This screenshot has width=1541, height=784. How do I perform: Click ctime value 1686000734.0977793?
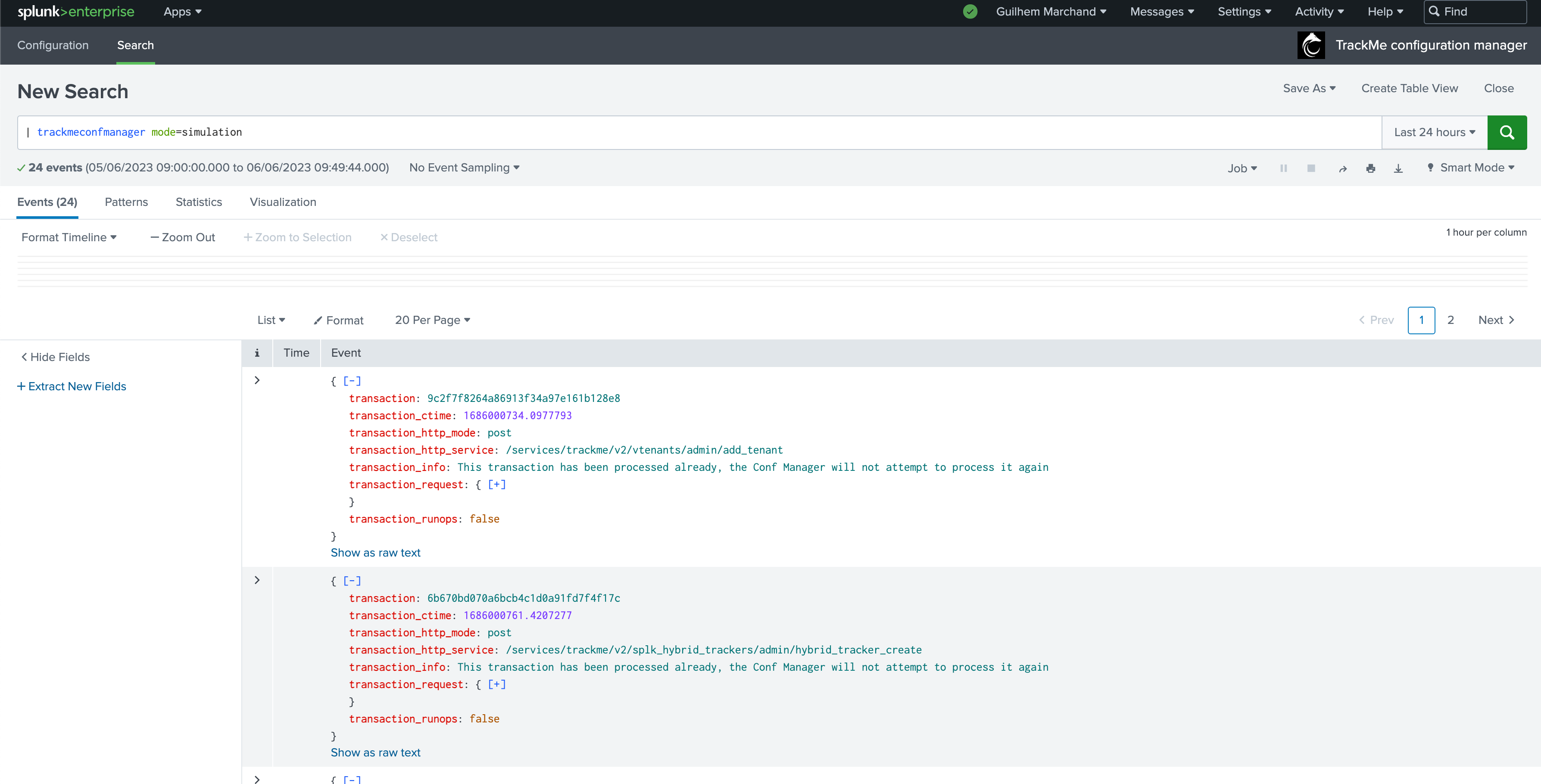tap(518, 416)
